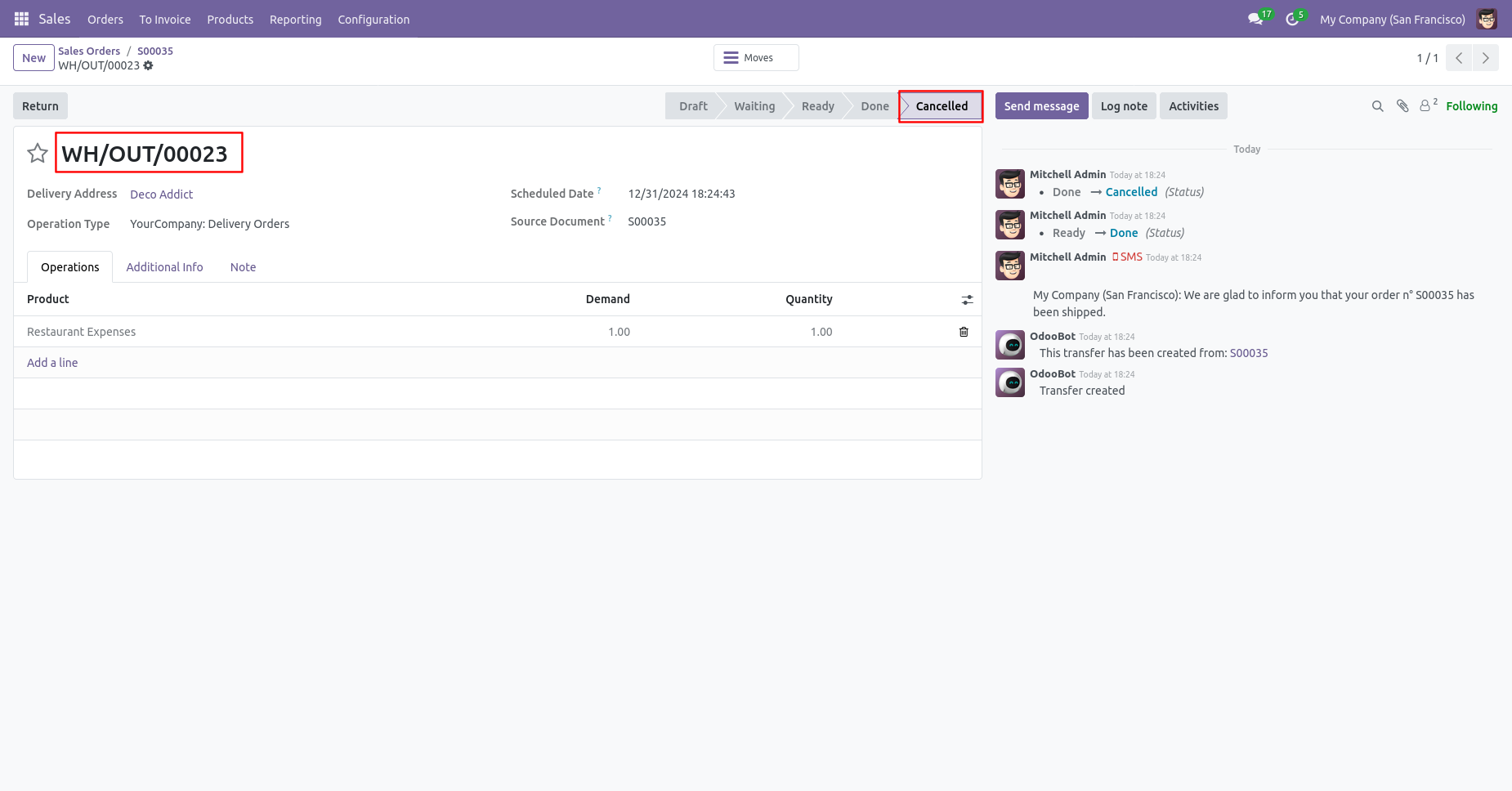Screen dimensions: 1512x791
Task: Search messages with the magnifier icon
Action: coord(1377,106)
